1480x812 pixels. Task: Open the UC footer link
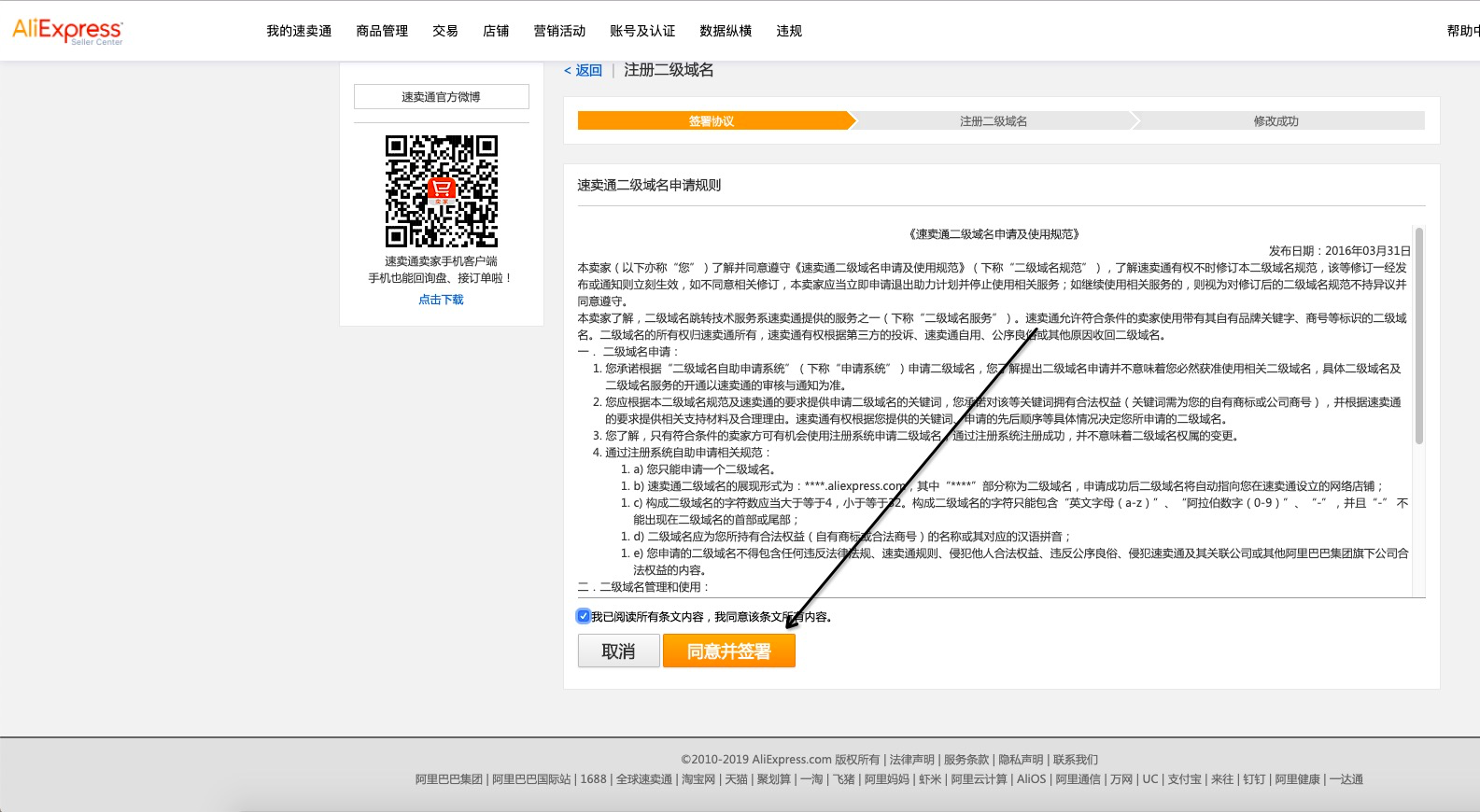(x=1150, y=779)
